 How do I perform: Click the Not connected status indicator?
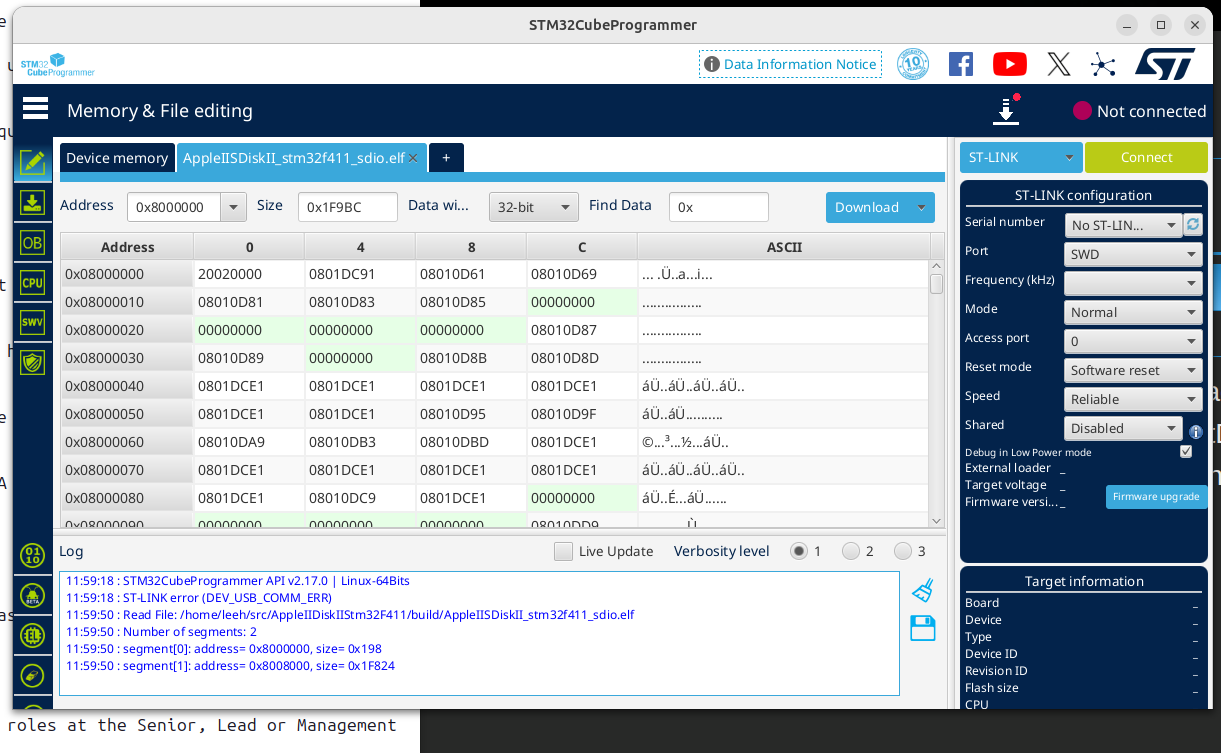coord(1140,111)
